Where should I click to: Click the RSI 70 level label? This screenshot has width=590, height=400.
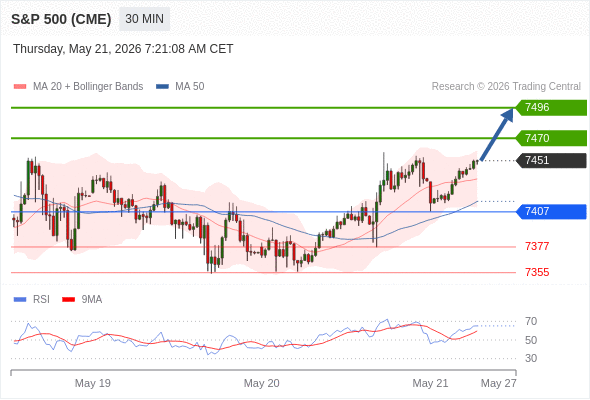click(x=531, y=321)
